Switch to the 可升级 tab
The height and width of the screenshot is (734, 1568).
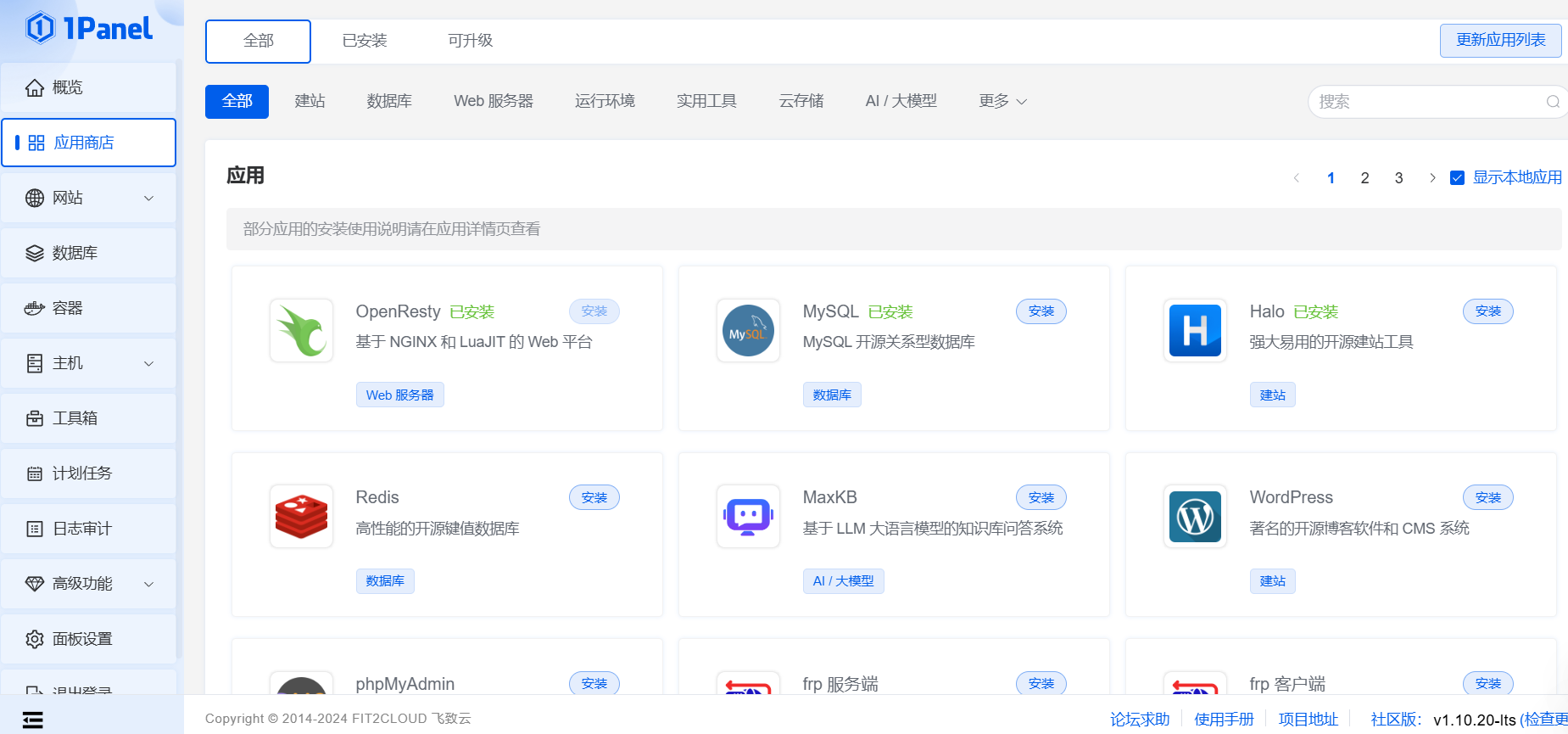(470, 41)
